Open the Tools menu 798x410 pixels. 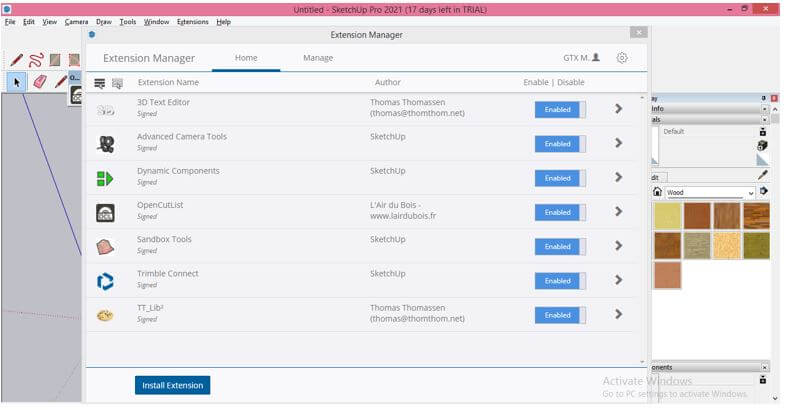pos(128,22)
